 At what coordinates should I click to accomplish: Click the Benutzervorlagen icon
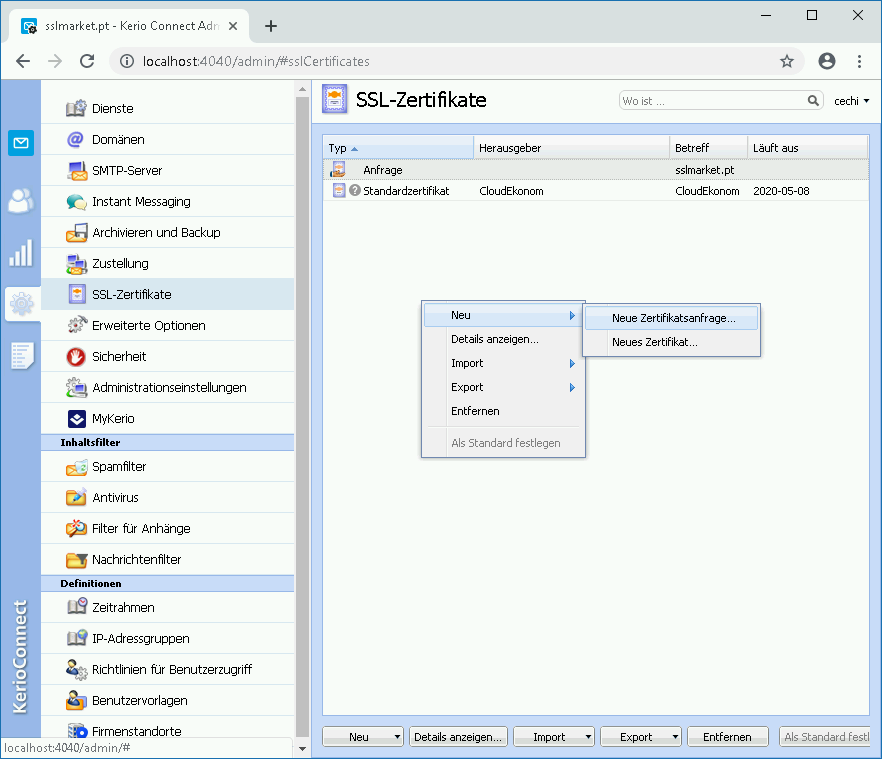[x=76, y=700]
